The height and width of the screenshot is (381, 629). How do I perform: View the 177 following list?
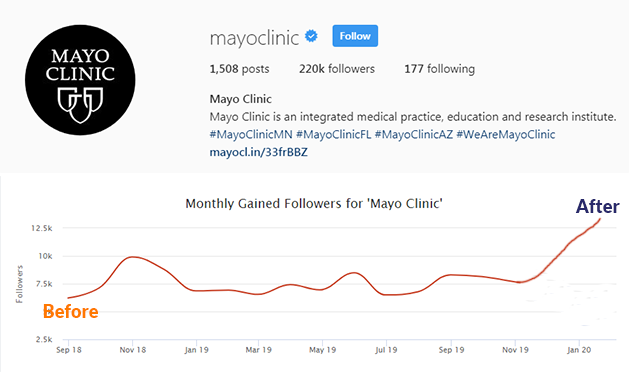pyautogui.click(x=439, y=69)
